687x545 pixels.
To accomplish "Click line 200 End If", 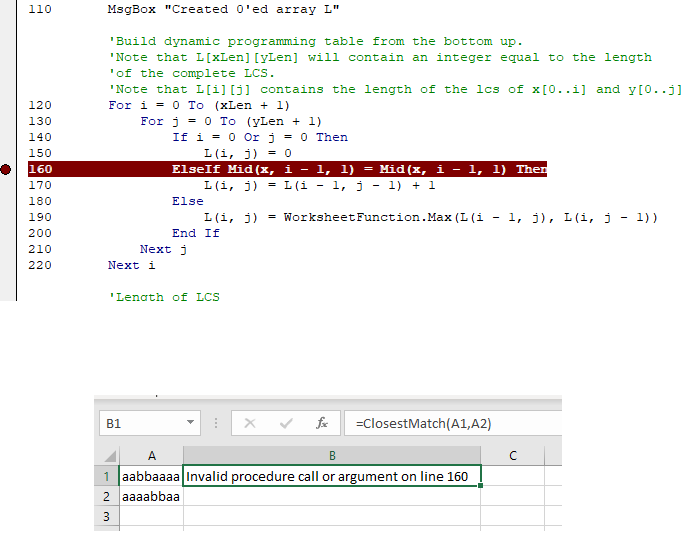I will pyautogui.click(x=196, y=233).
